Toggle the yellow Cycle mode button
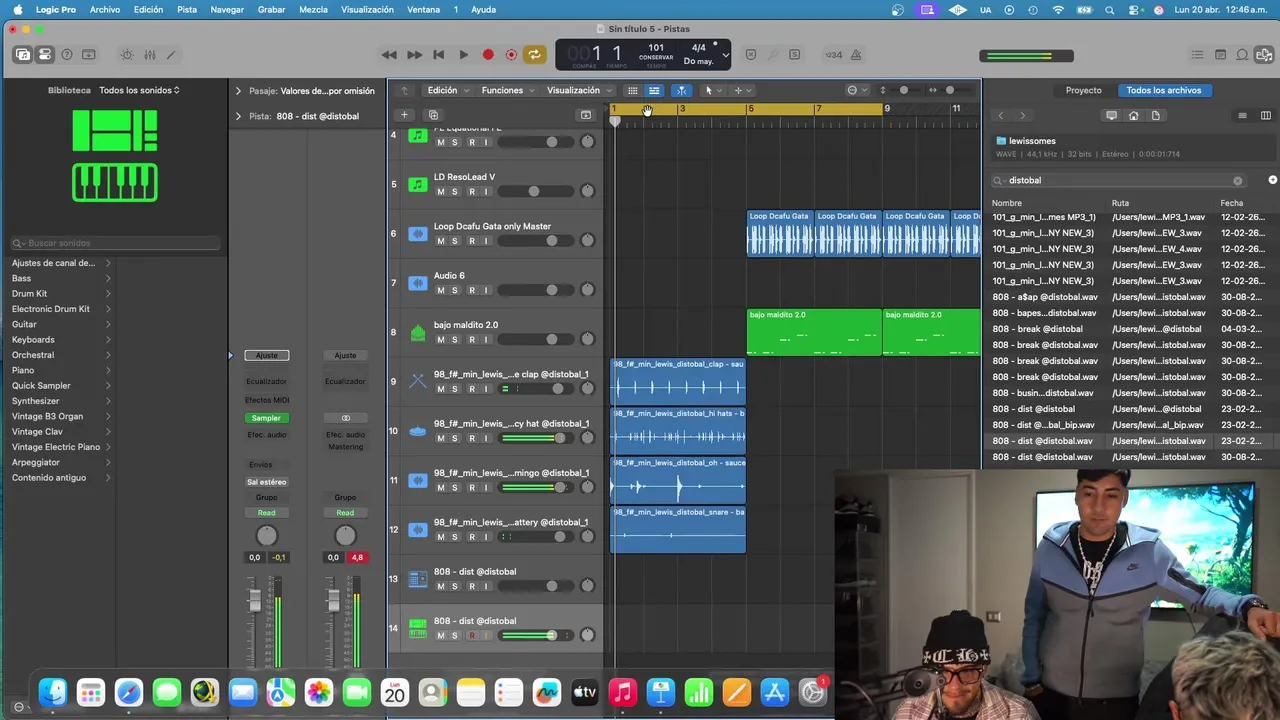 point(535,55)
